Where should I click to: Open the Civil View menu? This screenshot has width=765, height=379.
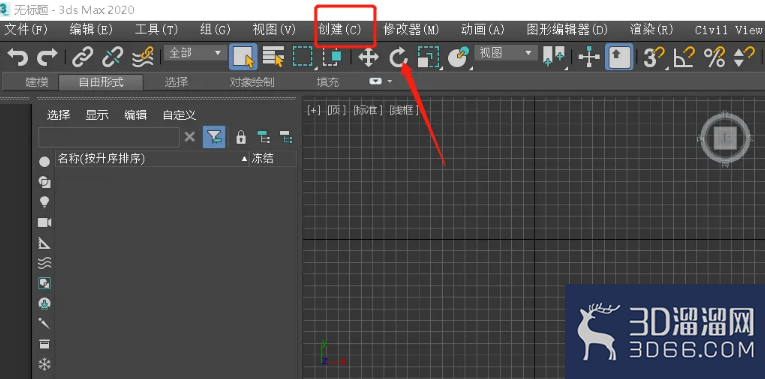click(x=729, y=30)
